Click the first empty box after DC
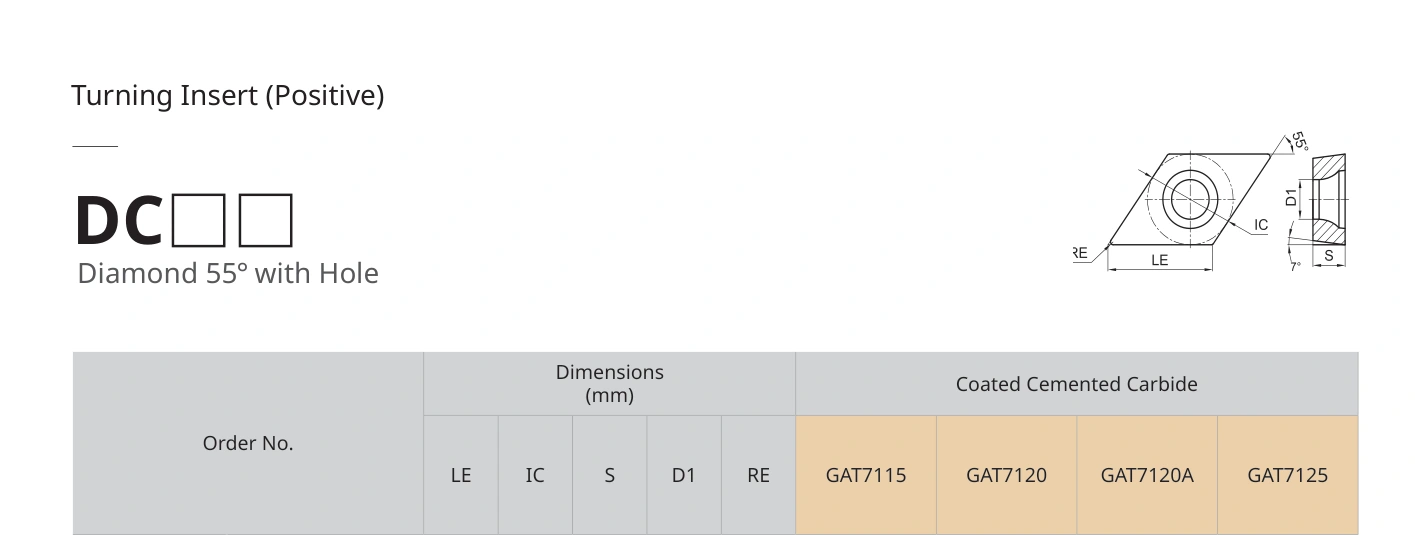The height and width of the screenshot is (535, 1415). [198, 220]
